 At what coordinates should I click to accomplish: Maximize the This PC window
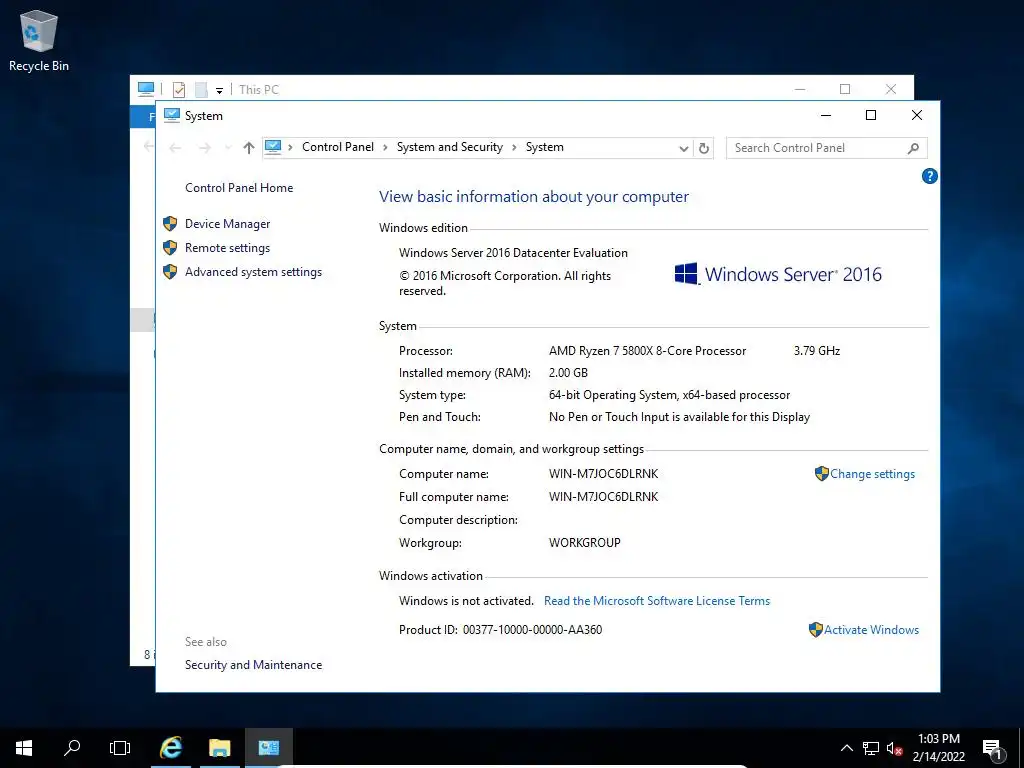click(845, 89)
